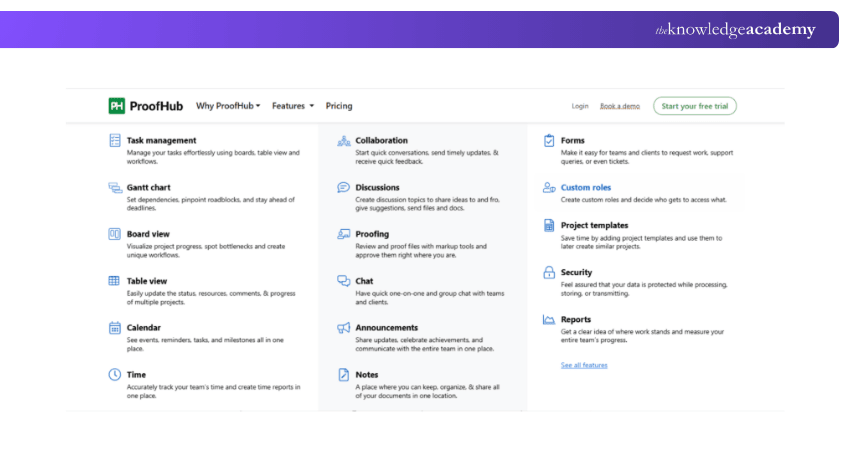Image resolution: width=850 pixels, height=450 pixels.
Task: Open the Pricing page
Action: [x=339, y=106]
